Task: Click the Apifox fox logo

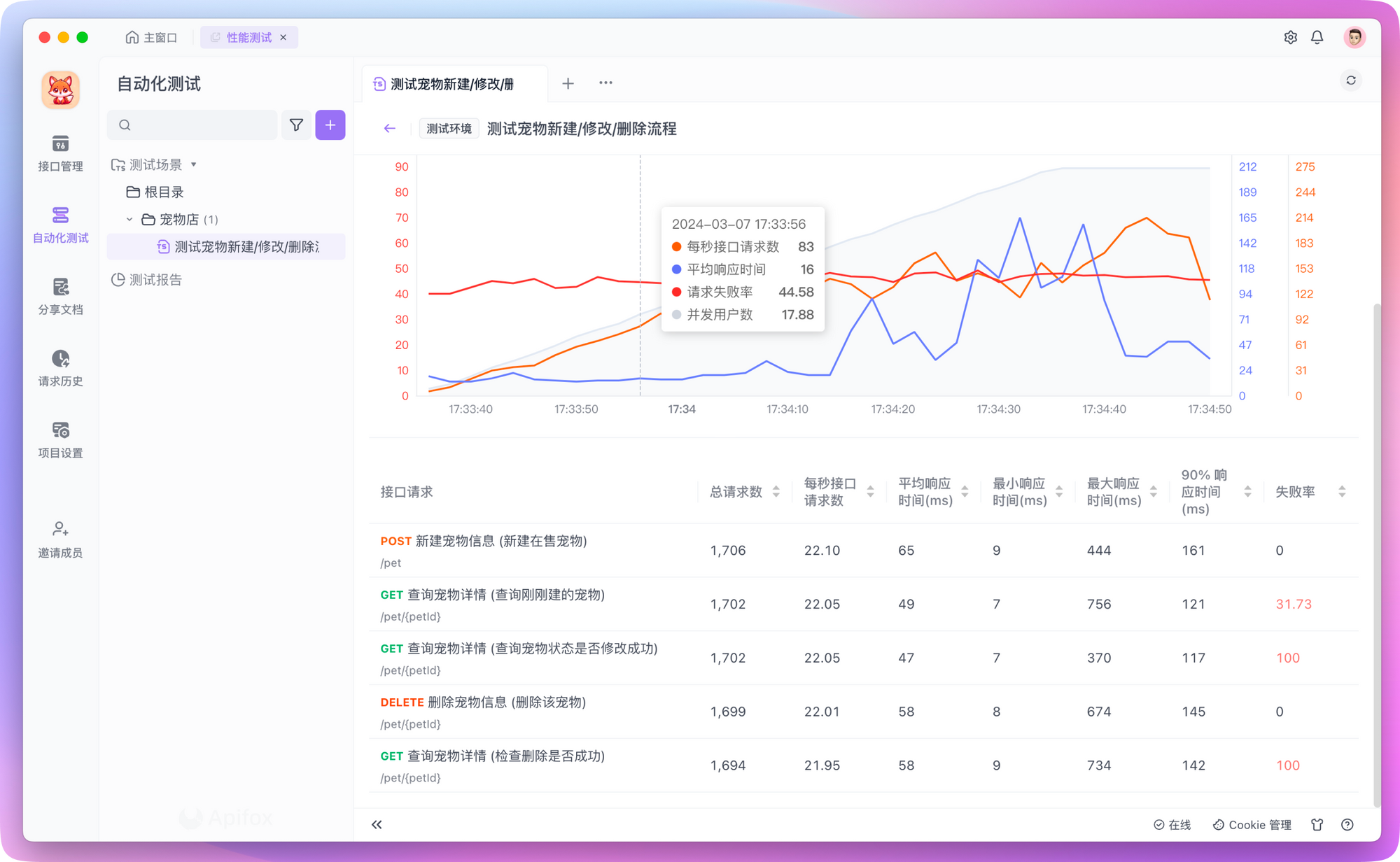Action: point(60,90)
